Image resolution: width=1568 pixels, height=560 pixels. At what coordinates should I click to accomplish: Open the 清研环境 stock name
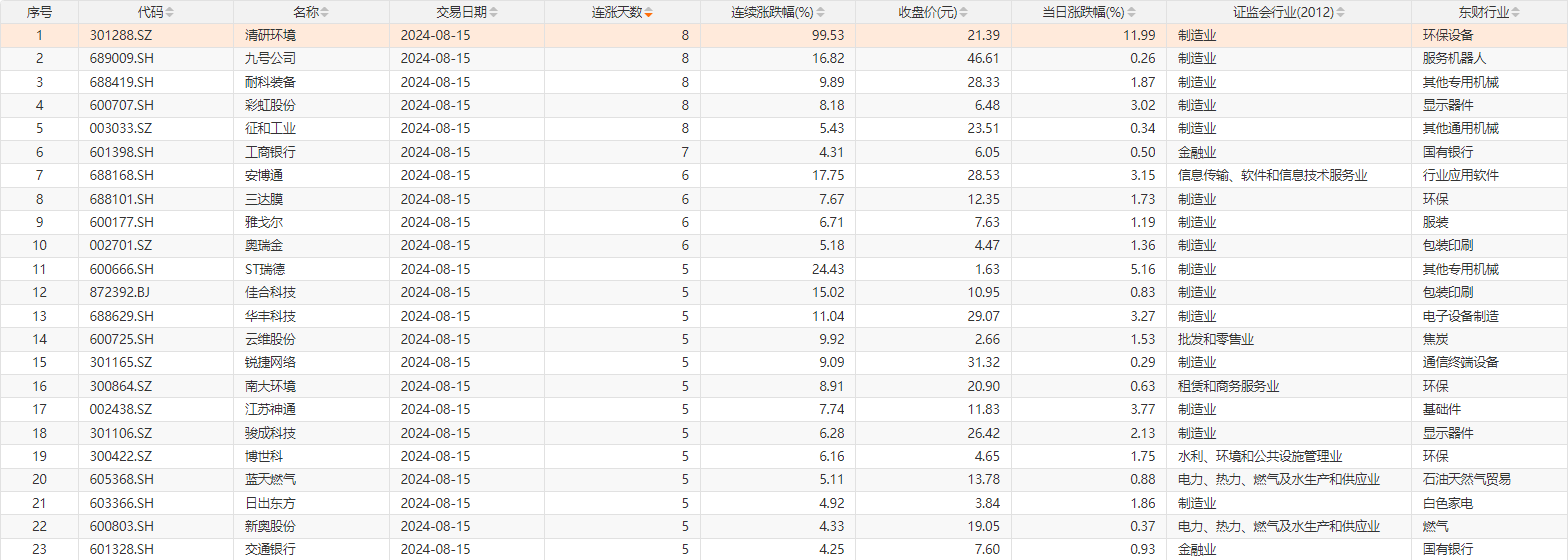(270, 35)
